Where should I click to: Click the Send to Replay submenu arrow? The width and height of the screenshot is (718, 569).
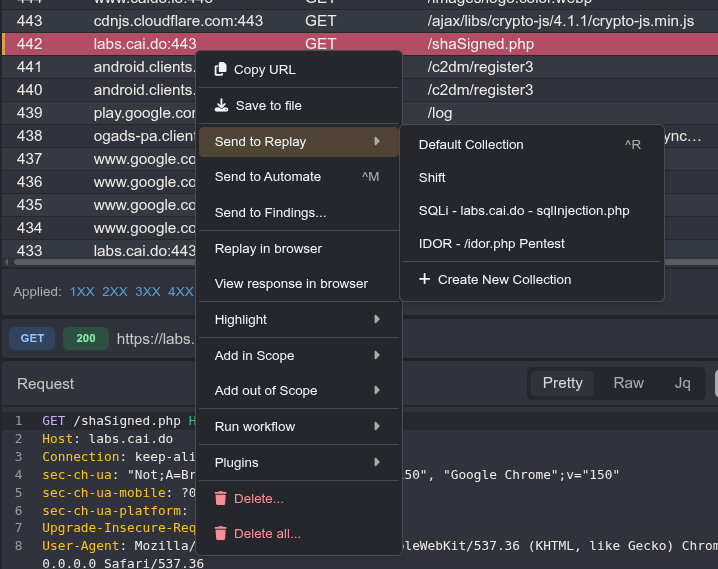click(x=377, y=141)
